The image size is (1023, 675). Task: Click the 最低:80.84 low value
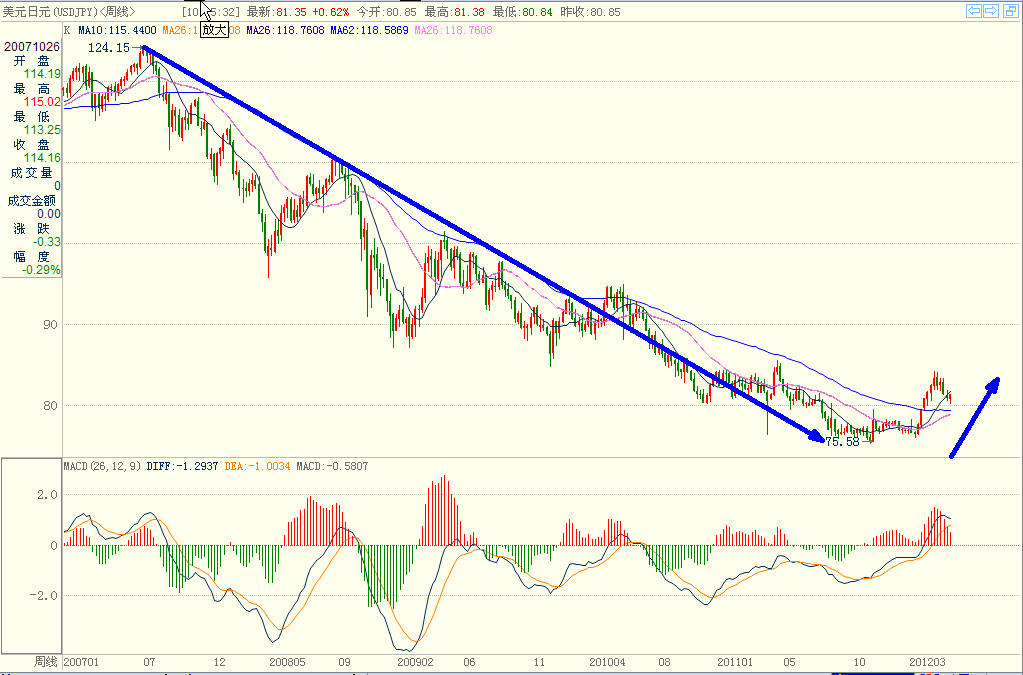click(x=522, y=12)
